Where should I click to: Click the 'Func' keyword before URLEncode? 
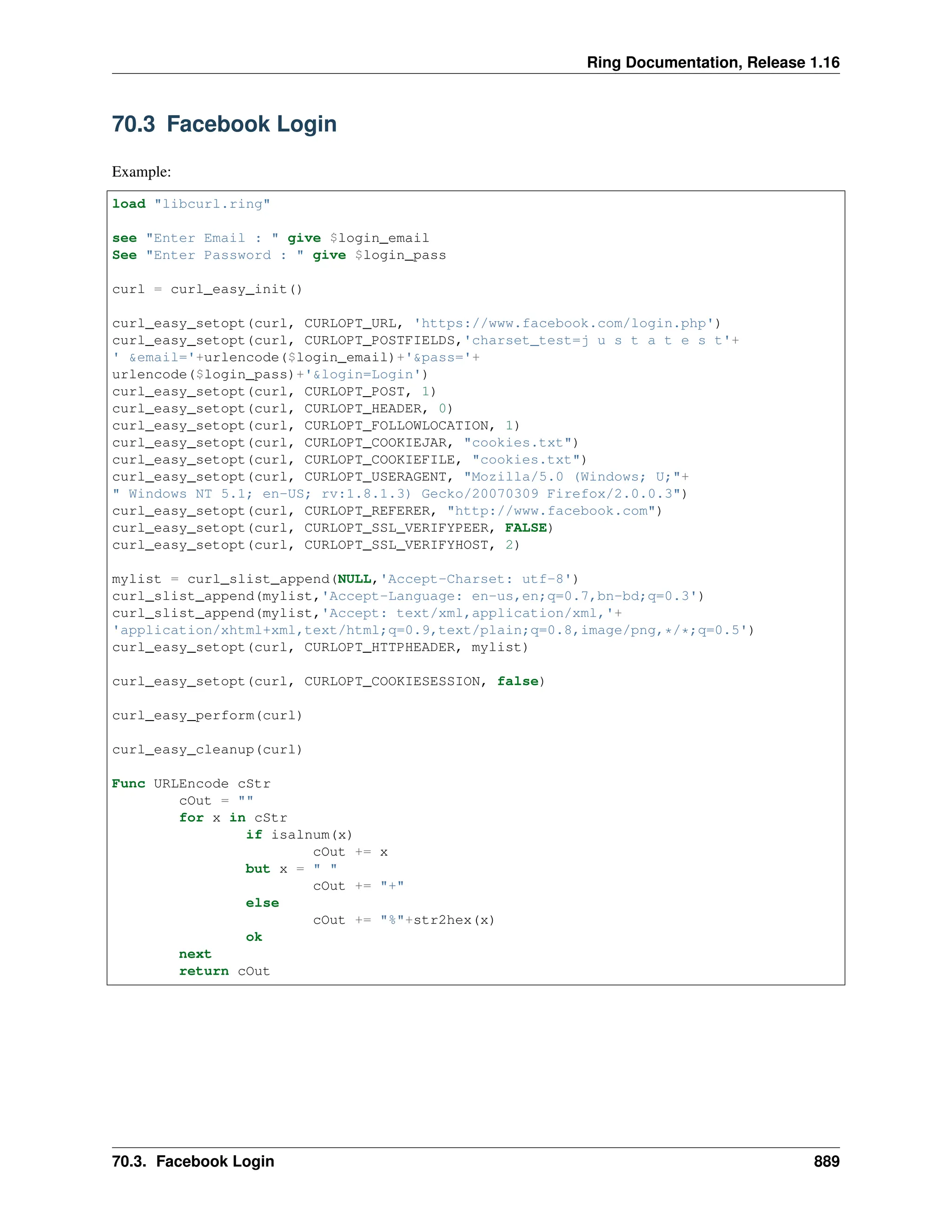[x=128, y=784]
